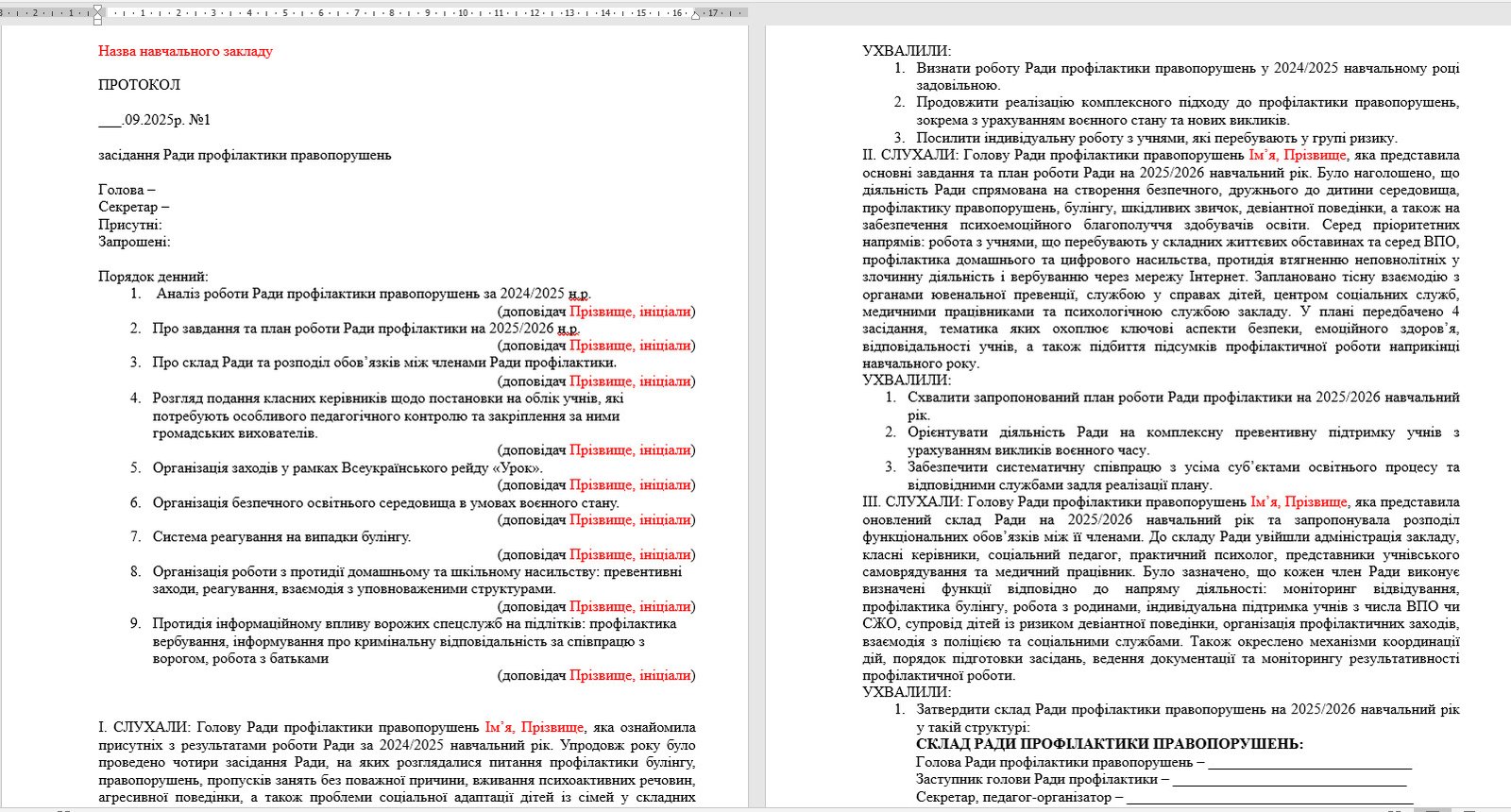The height and width of the screenshot is (812, 1511).
Task: Click red placeholder "Назва навчального закладу"
Action: tap(185, 51)
